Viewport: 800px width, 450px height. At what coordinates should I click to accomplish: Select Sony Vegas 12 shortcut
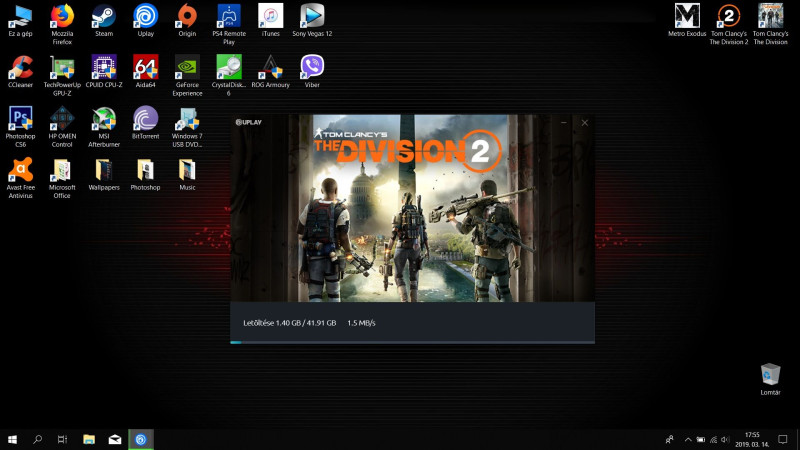[312, 21]
